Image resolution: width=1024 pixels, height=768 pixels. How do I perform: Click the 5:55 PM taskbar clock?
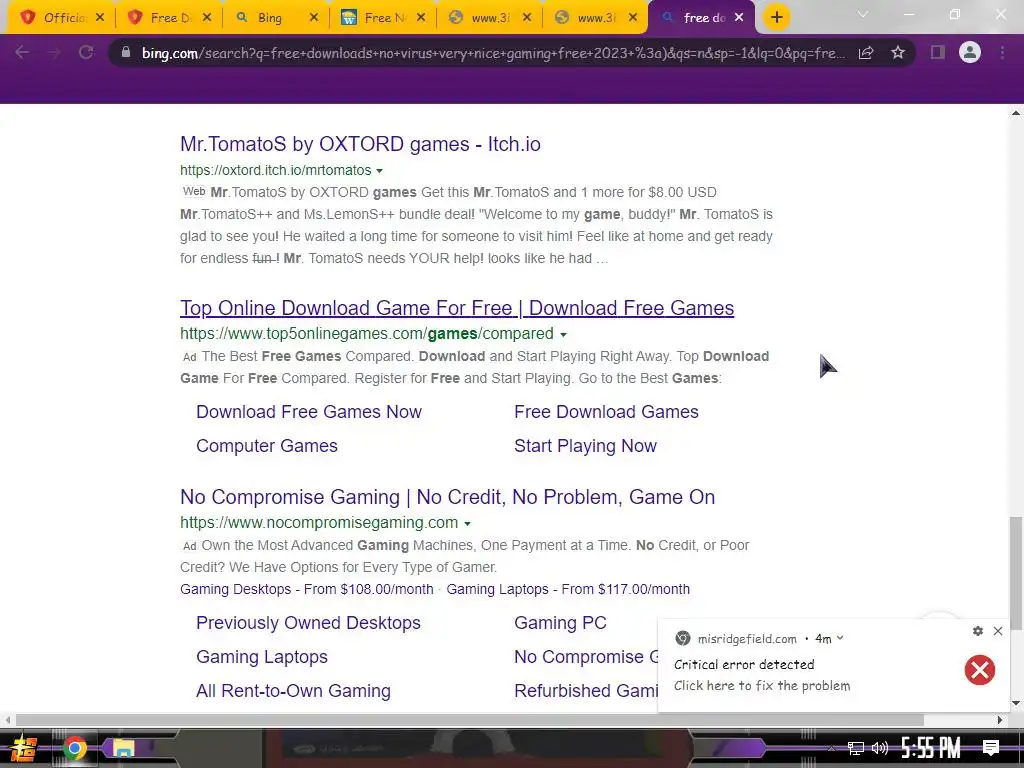[931, 748]
